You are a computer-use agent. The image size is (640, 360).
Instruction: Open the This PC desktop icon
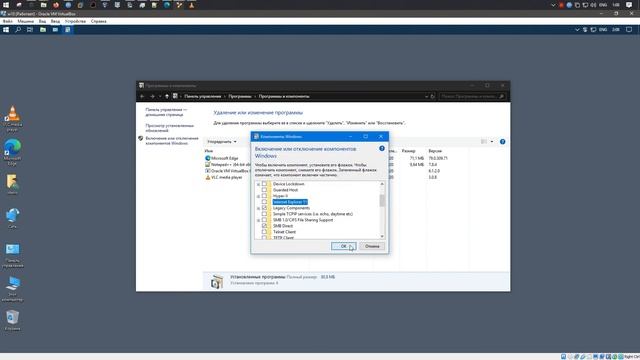coord(13,289)
